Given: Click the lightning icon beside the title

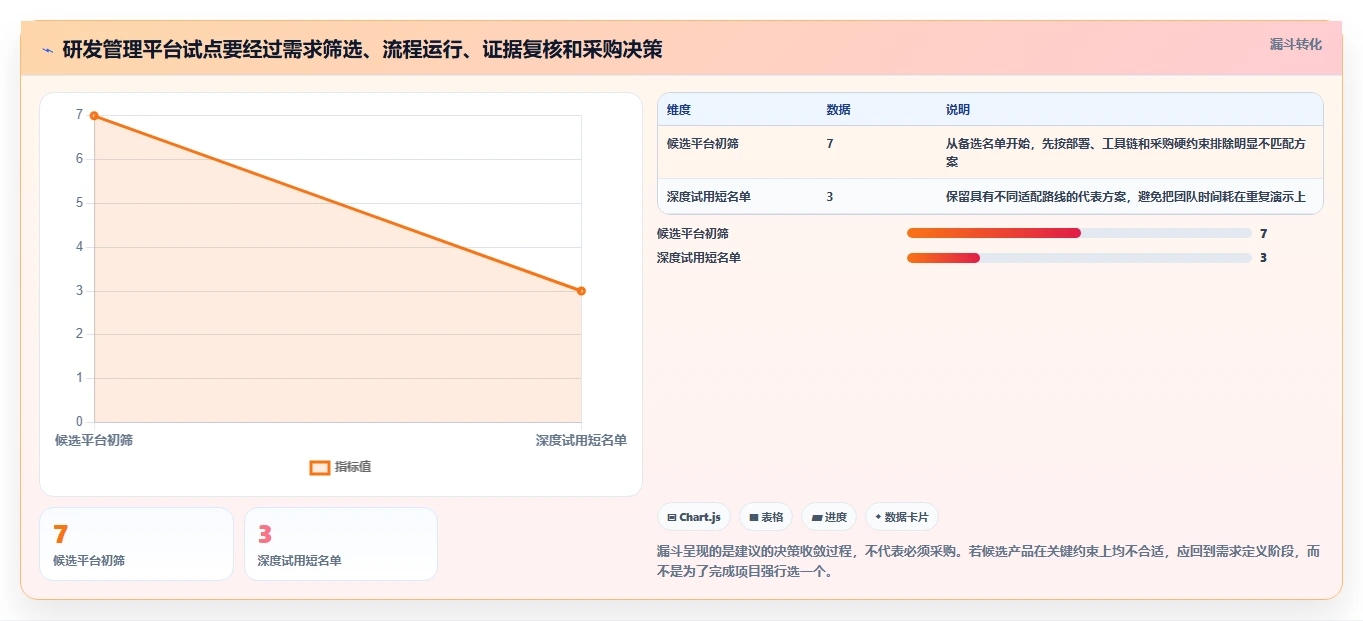Looking at the screenshot, I should point(47,50).
